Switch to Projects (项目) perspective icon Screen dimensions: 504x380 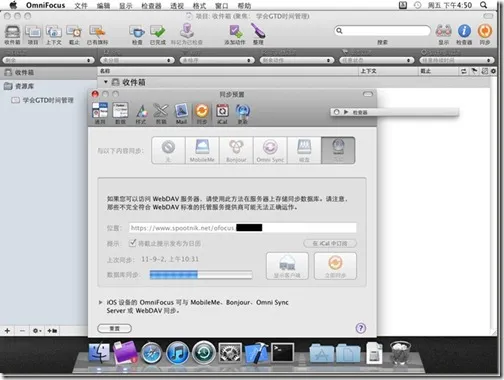[x=33, y=35]
